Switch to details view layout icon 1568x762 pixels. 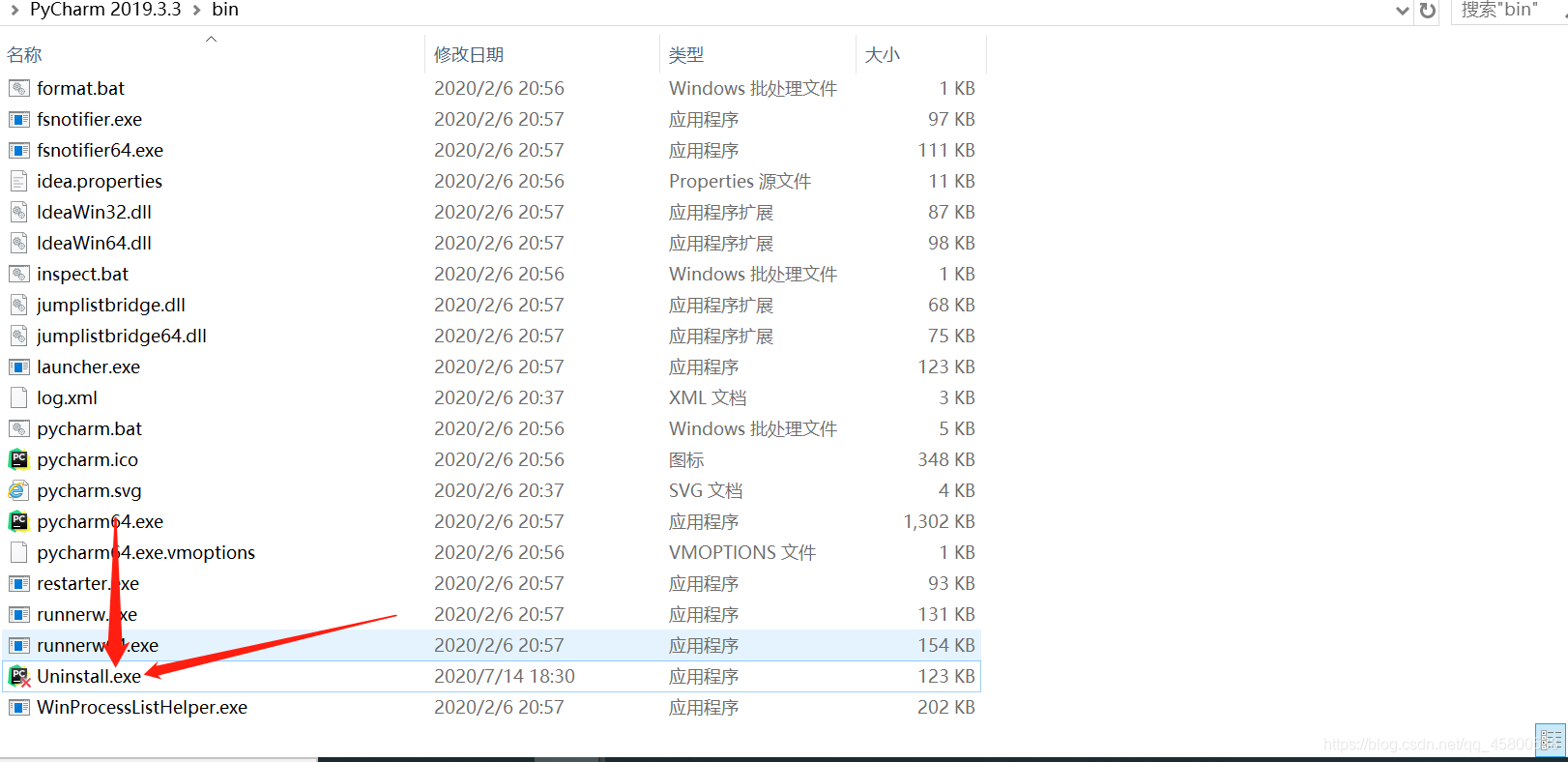tap(1551, 740)
